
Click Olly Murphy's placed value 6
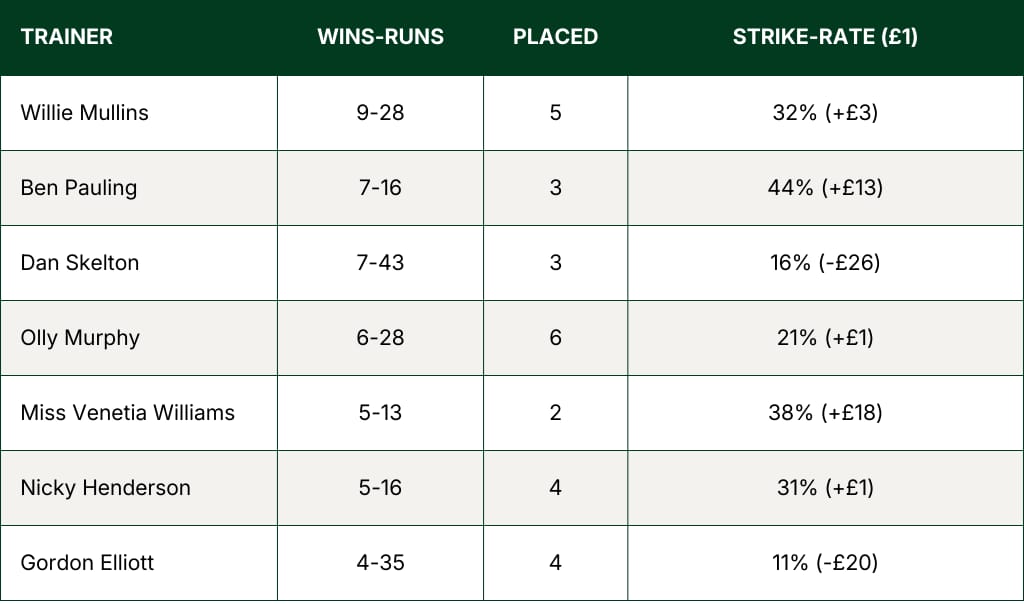[x=555, y=338]
